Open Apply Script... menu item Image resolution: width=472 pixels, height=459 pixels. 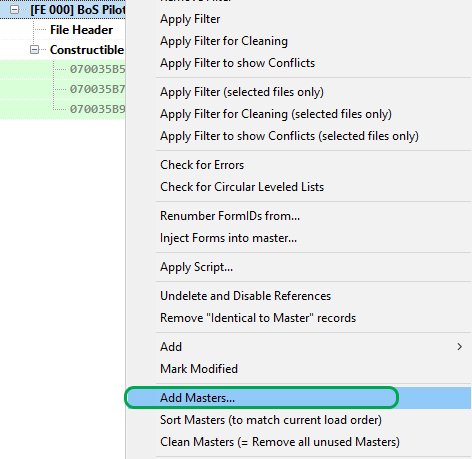(196, 267)
